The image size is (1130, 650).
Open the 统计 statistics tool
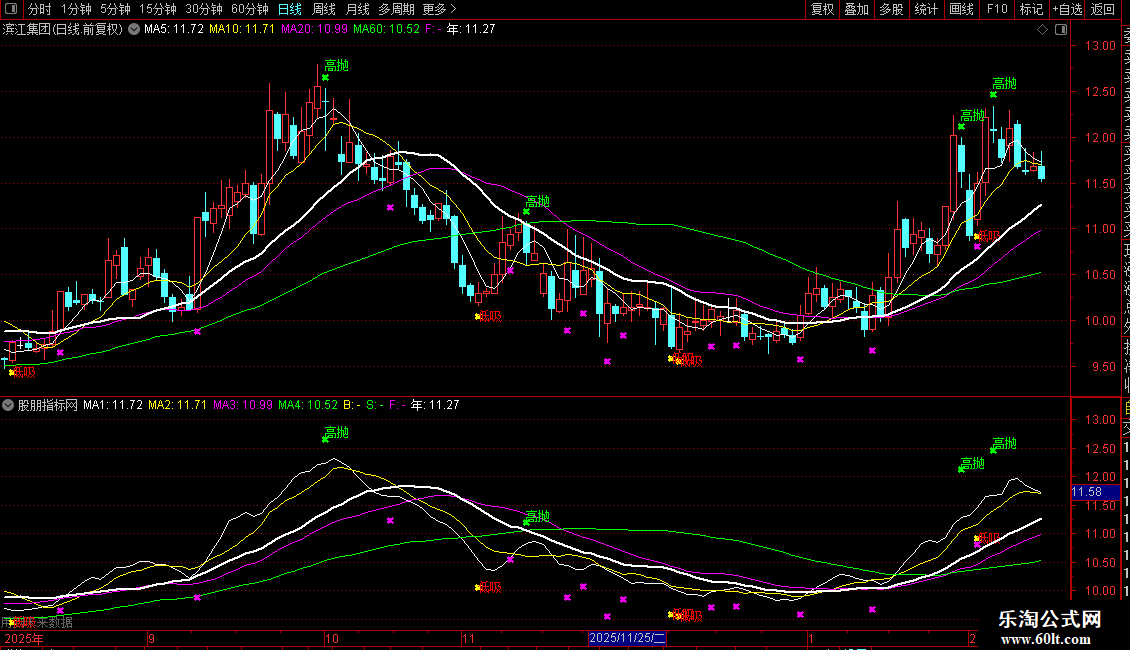tap(926, 9)
